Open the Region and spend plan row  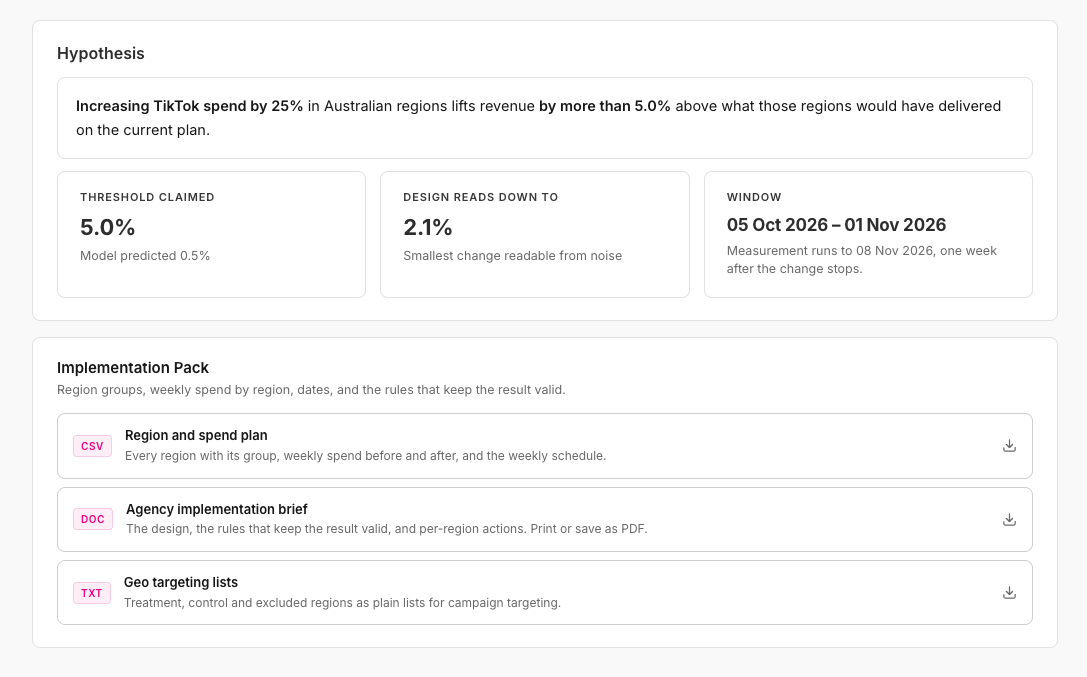click(545, 446)
